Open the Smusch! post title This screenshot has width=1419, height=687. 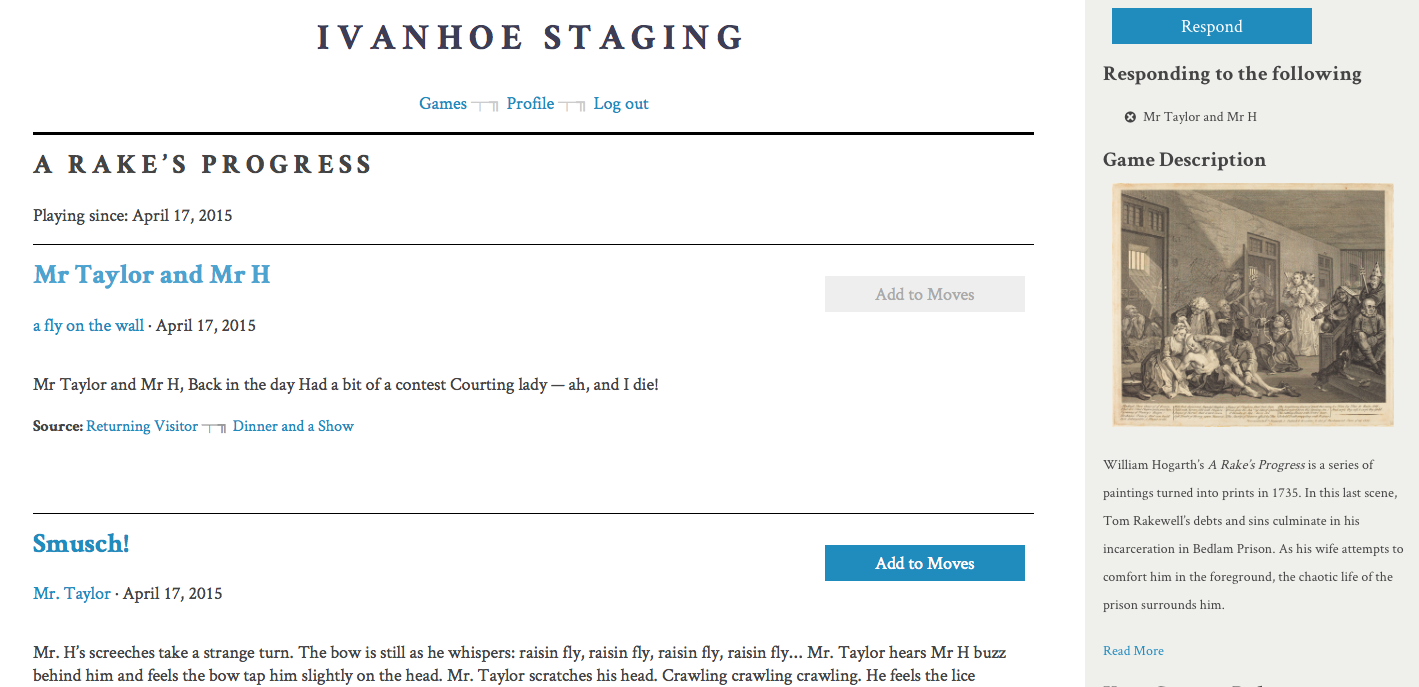click(81, 544)
